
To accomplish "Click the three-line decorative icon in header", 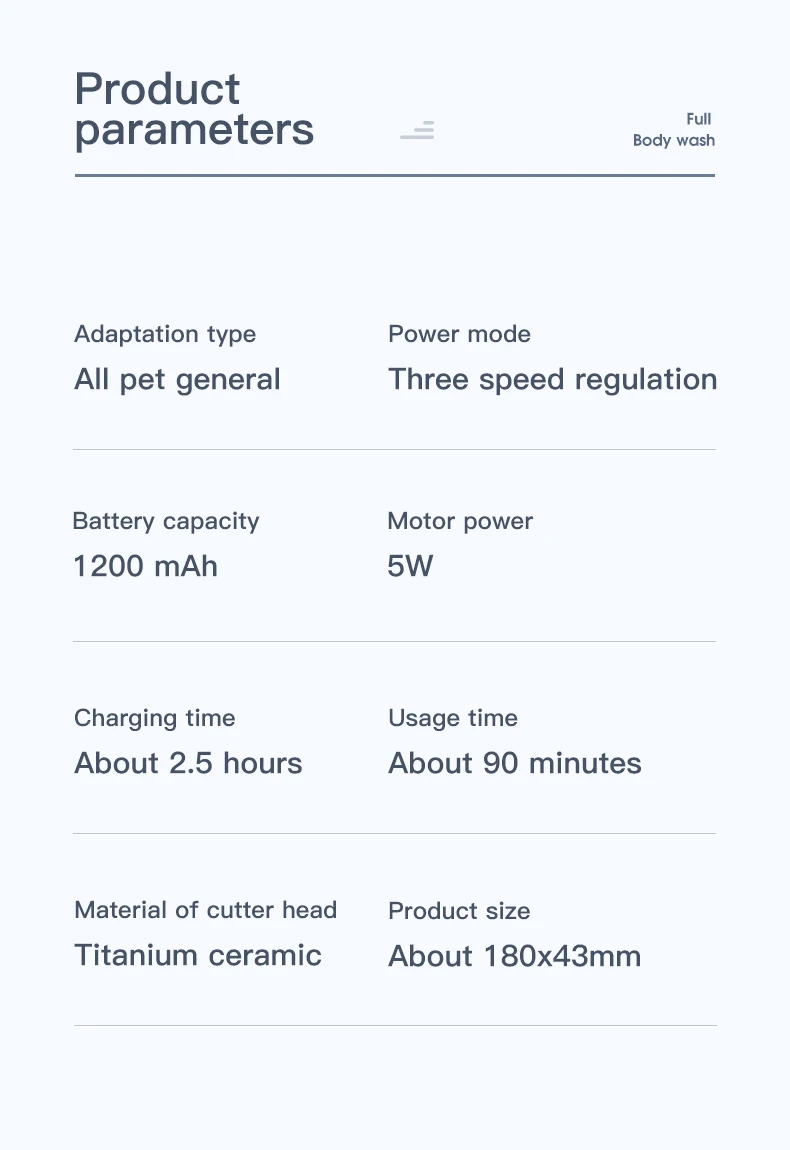I will click(417, 130).
